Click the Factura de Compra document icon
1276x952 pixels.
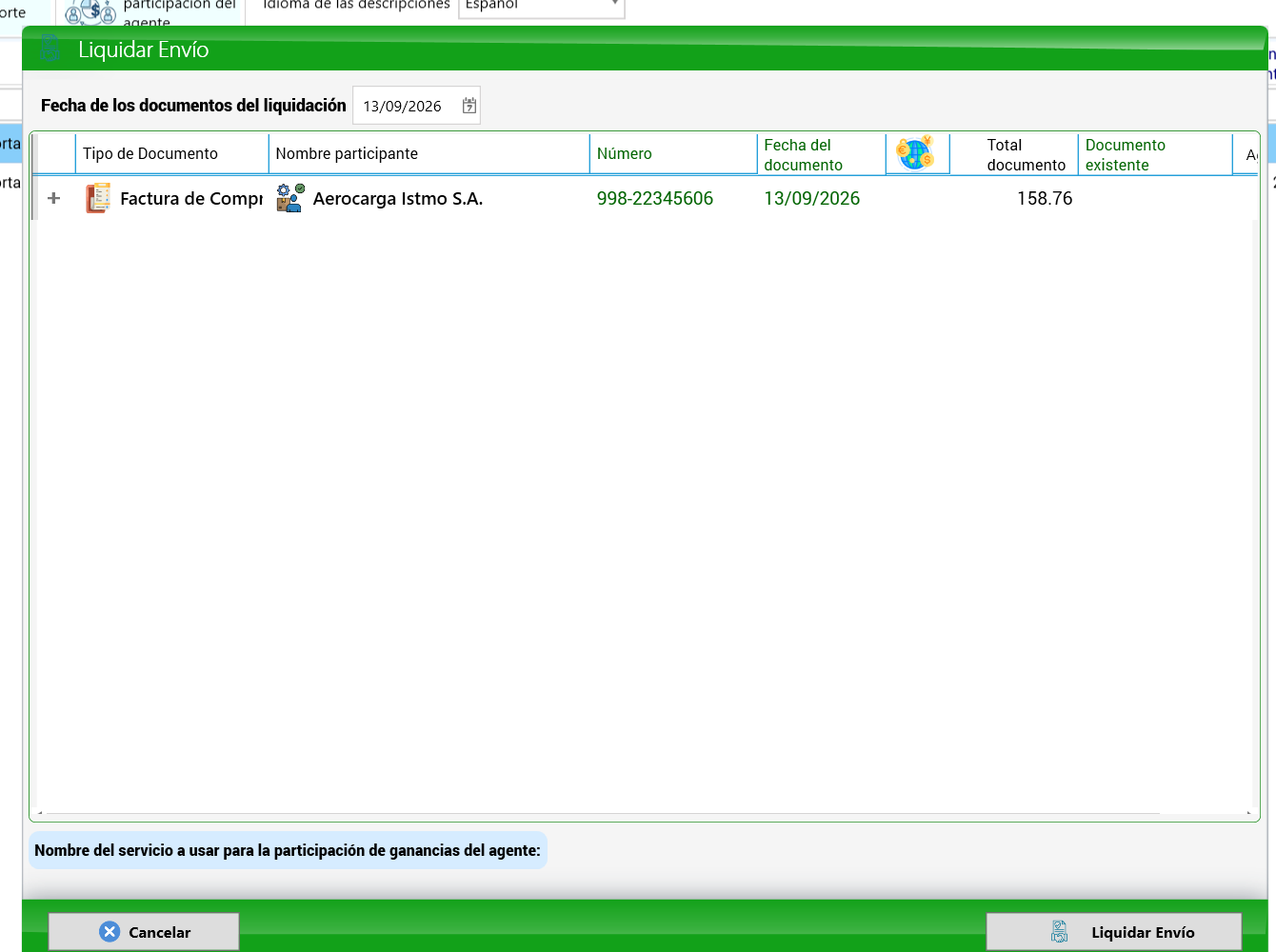tap(98, 198)
